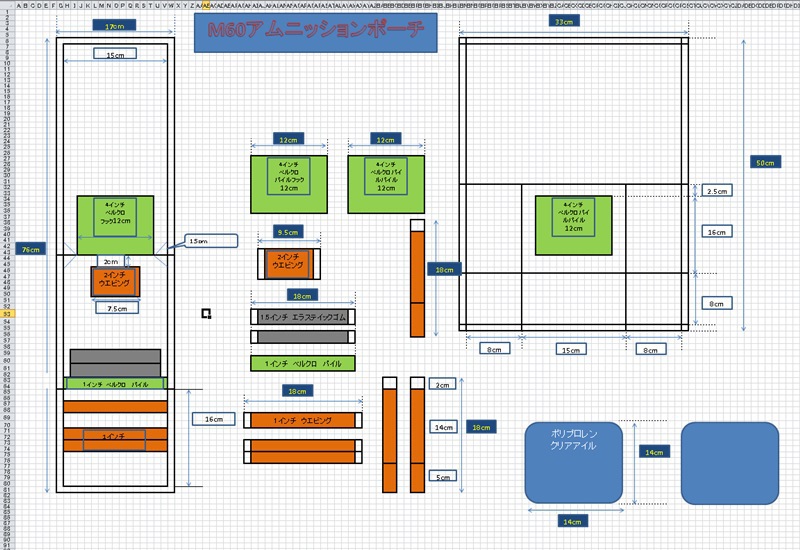Select the 33cm width label
Viewport: 800px width, 550px height.
564,21
